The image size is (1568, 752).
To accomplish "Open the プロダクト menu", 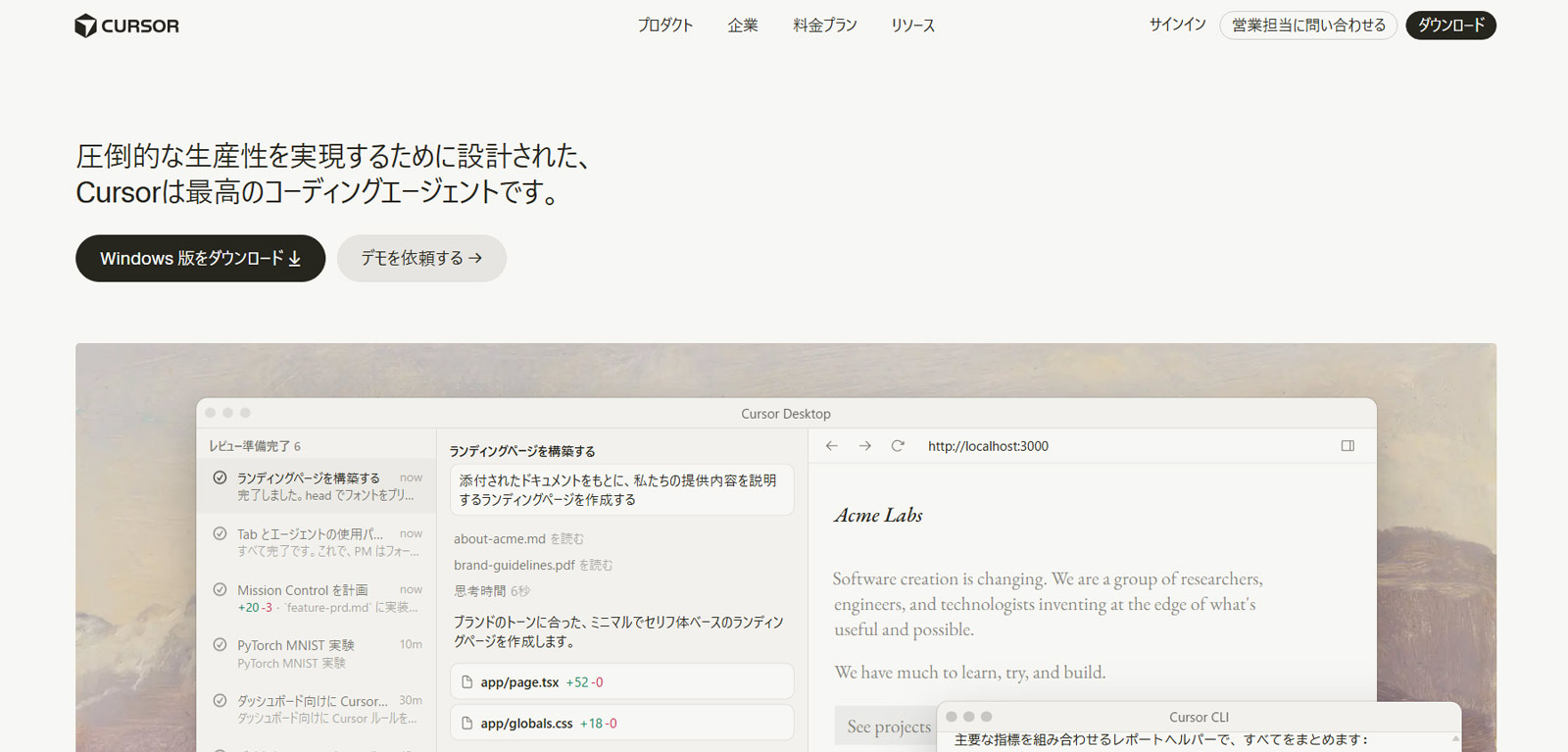I will tap(665, 25).
